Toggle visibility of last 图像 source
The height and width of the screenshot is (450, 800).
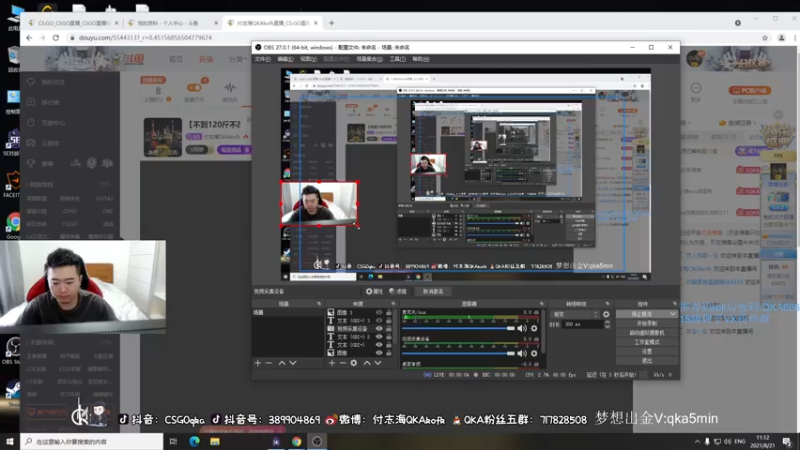point(379,353)
